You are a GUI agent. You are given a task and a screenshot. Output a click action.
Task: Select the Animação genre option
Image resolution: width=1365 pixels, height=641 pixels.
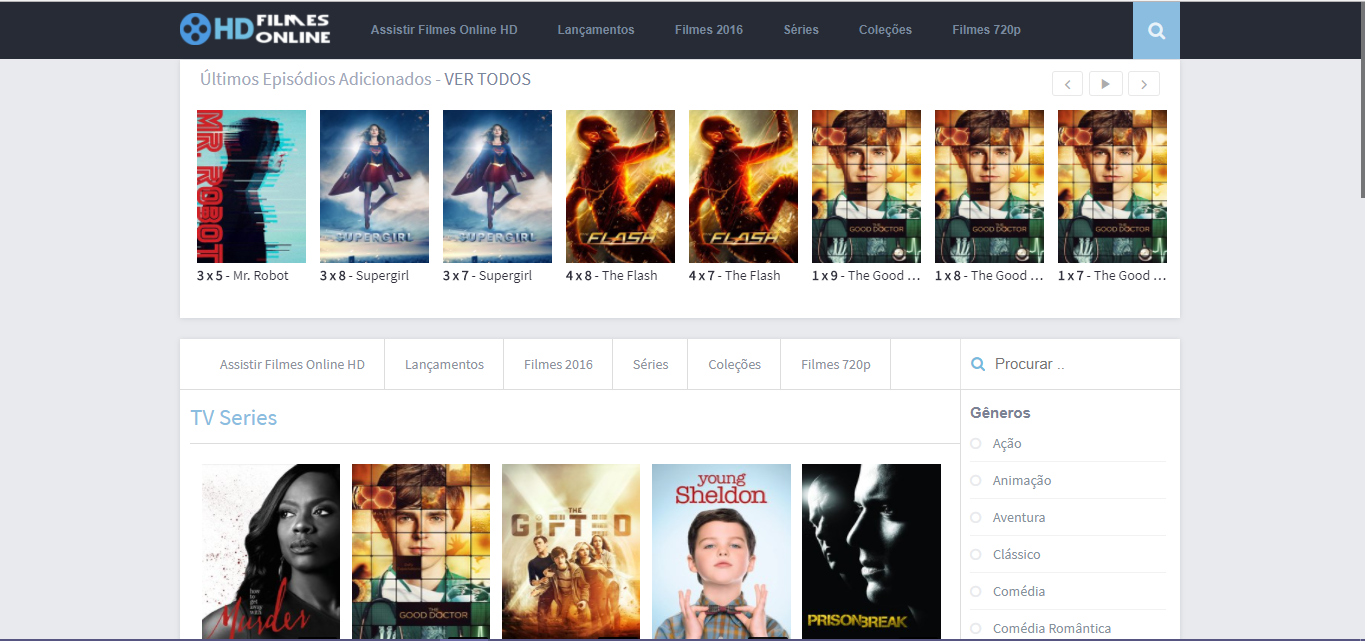[1022, 480]
